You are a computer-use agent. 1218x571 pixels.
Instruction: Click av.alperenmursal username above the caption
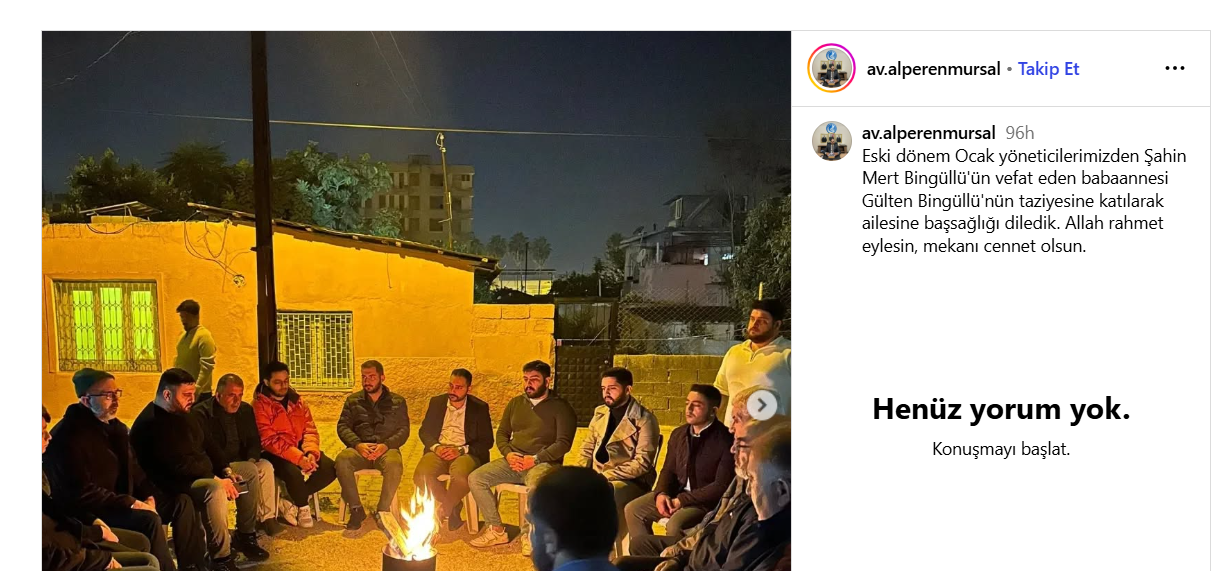tap(928, 133)
